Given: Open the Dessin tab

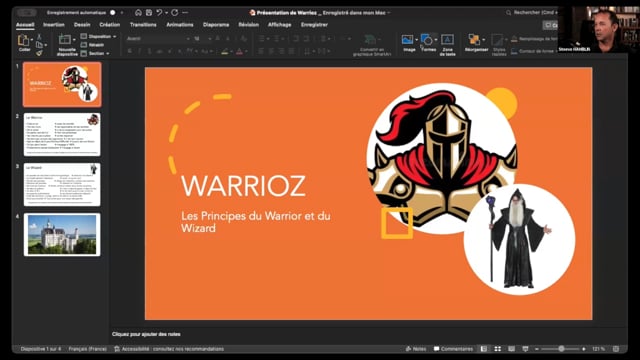Looking at the screenshot, I should click(x=82, y=25).
